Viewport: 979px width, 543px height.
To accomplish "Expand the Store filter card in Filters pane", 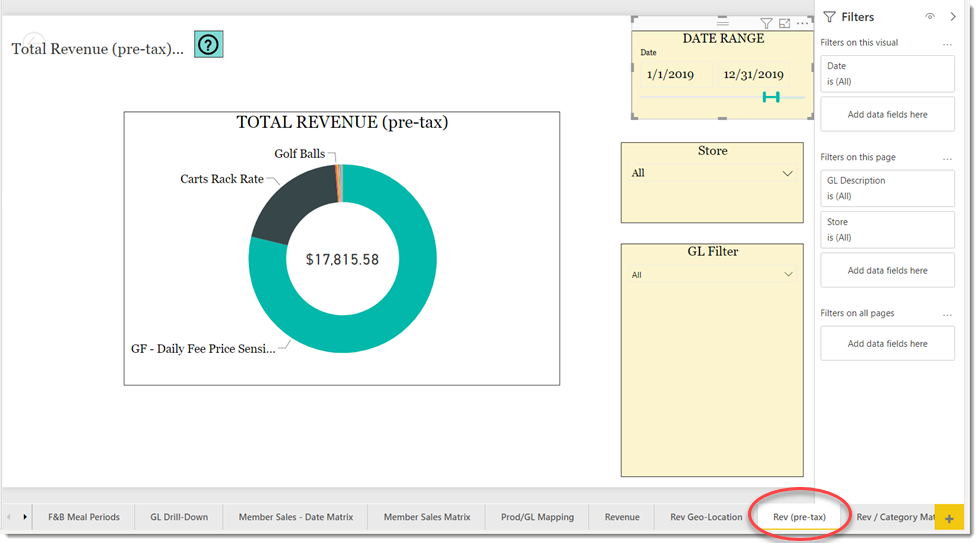I will click(887, 230).
